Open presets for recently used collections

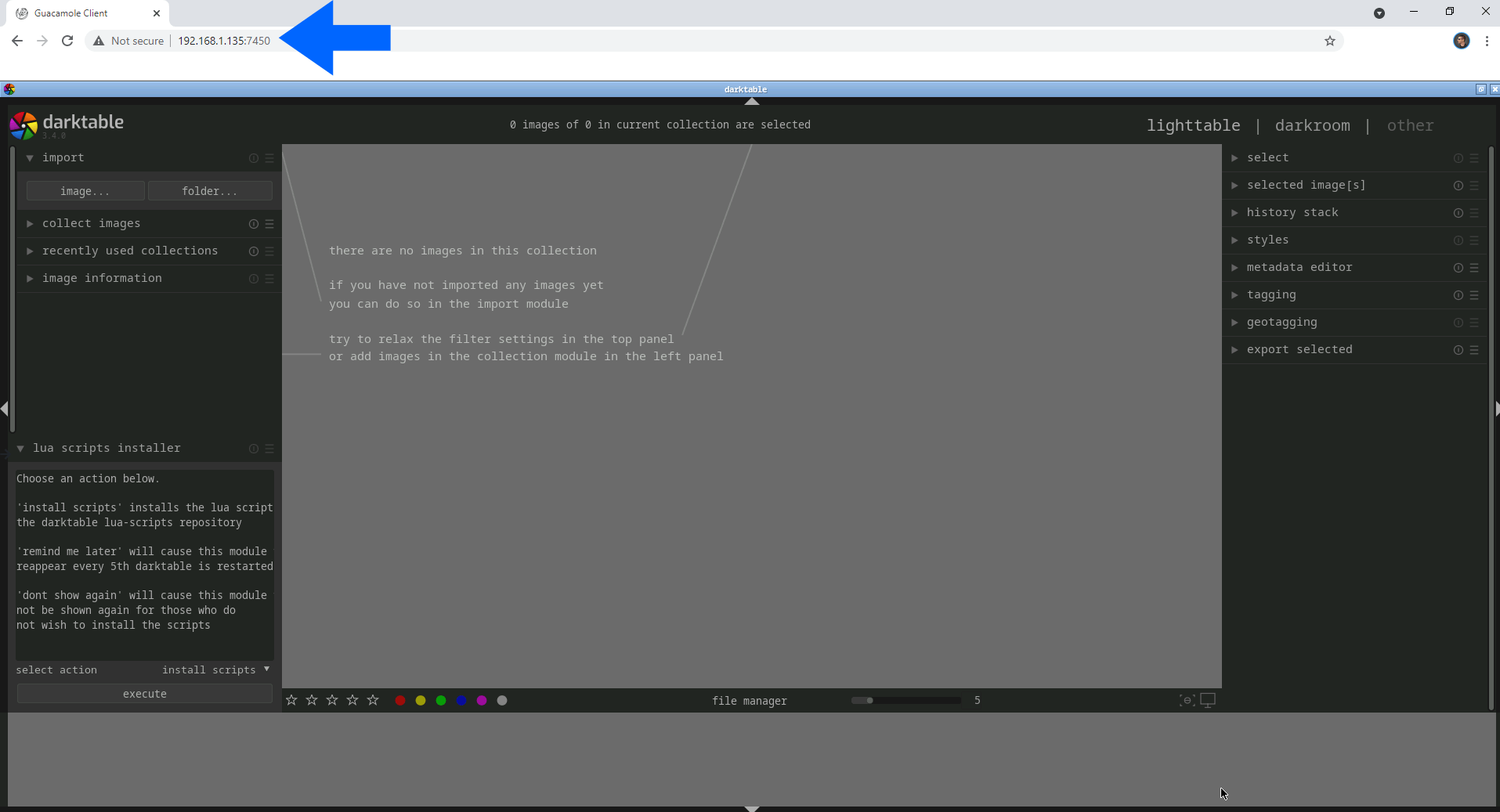[269, 251]
